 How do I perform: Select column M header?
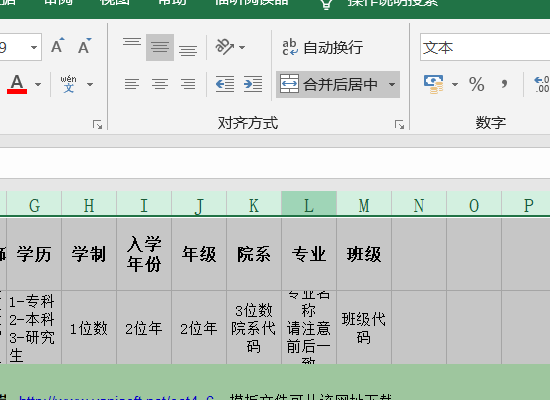point(364,205)
